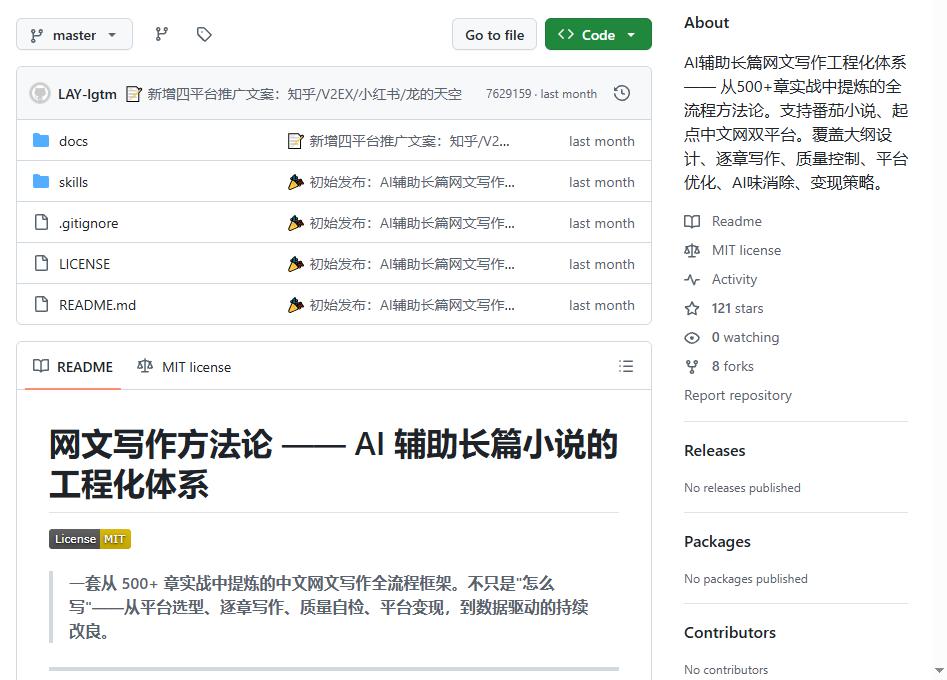947x680 pixels.
Task: Open skills row commit message
Action: (x=401, y=182)
